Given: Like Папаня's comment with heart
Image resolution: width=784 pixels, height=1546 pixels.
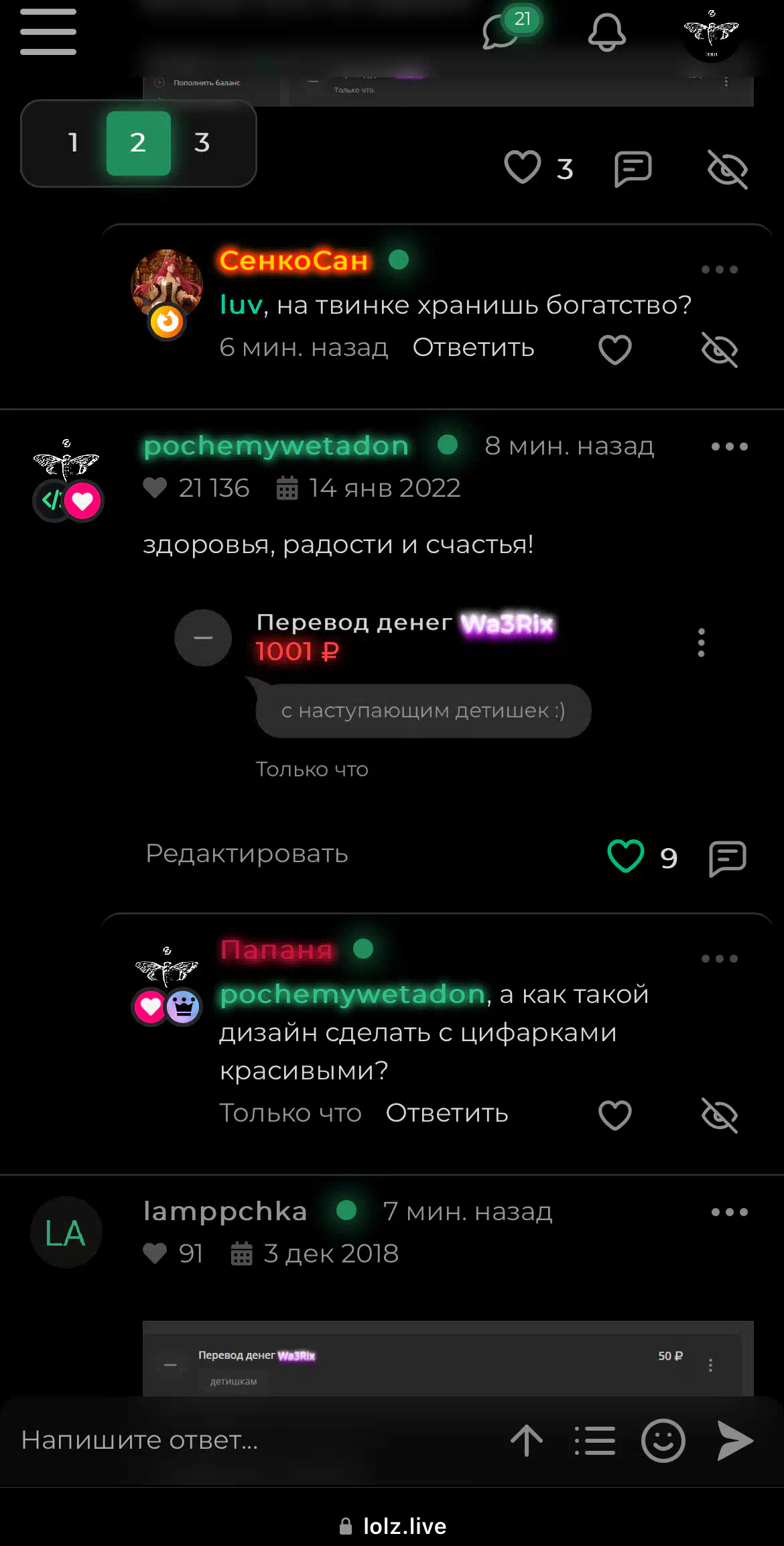Looking at the screenshot, I should tap(615, 1115).
